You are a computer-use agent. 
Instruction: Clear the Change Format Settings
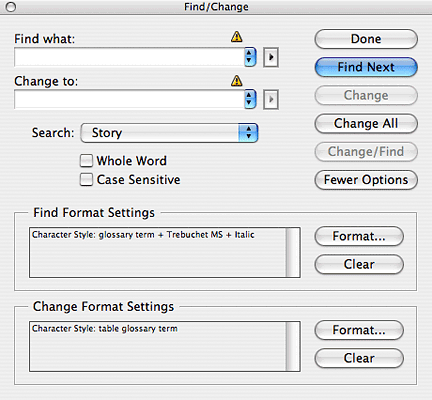pyautogui.click(x=359, y=358)
